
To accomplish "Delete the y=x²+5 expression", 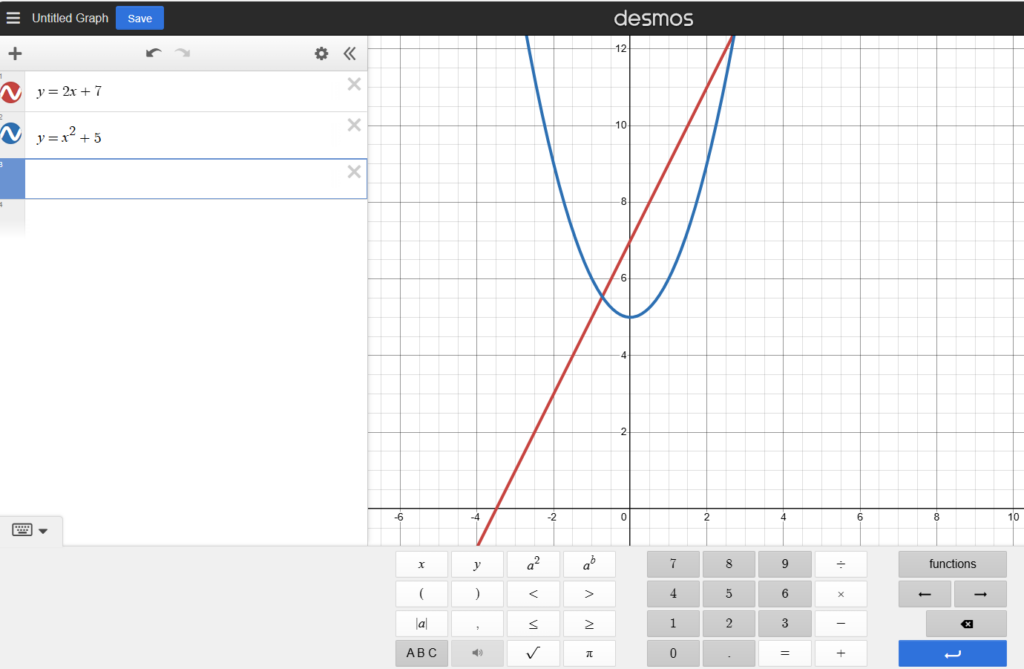I will click(354, 125).
